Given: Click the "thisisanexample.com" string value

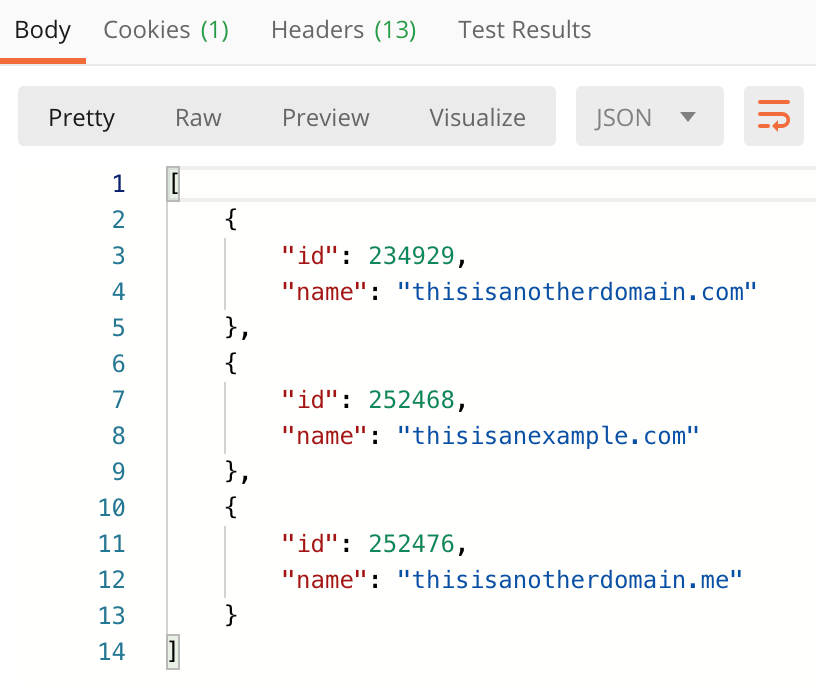Looking at the screenshot, I should (547, 436).
